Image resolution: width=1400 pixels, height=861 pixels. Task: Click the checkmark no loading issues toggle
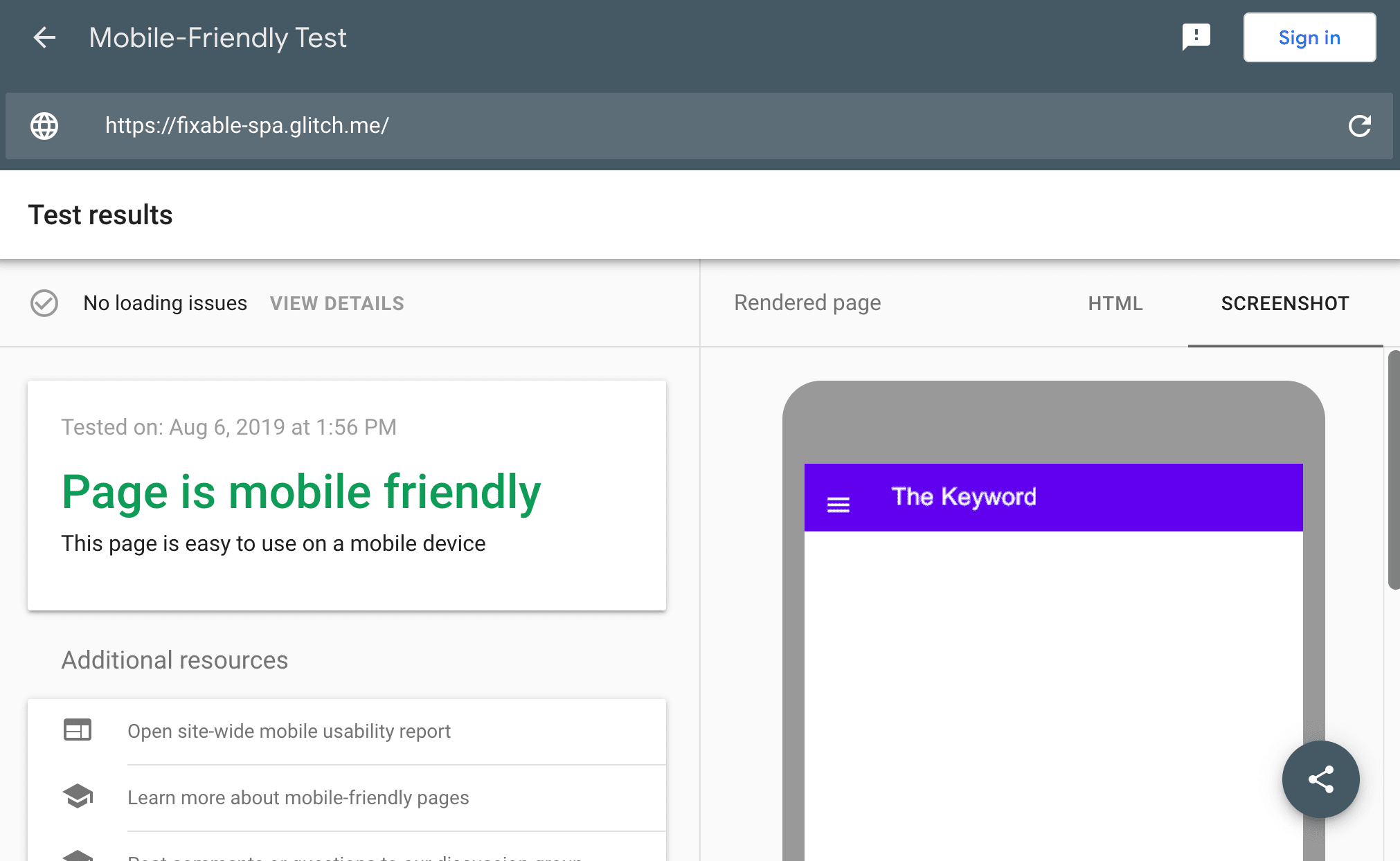(x=44, y=303)
